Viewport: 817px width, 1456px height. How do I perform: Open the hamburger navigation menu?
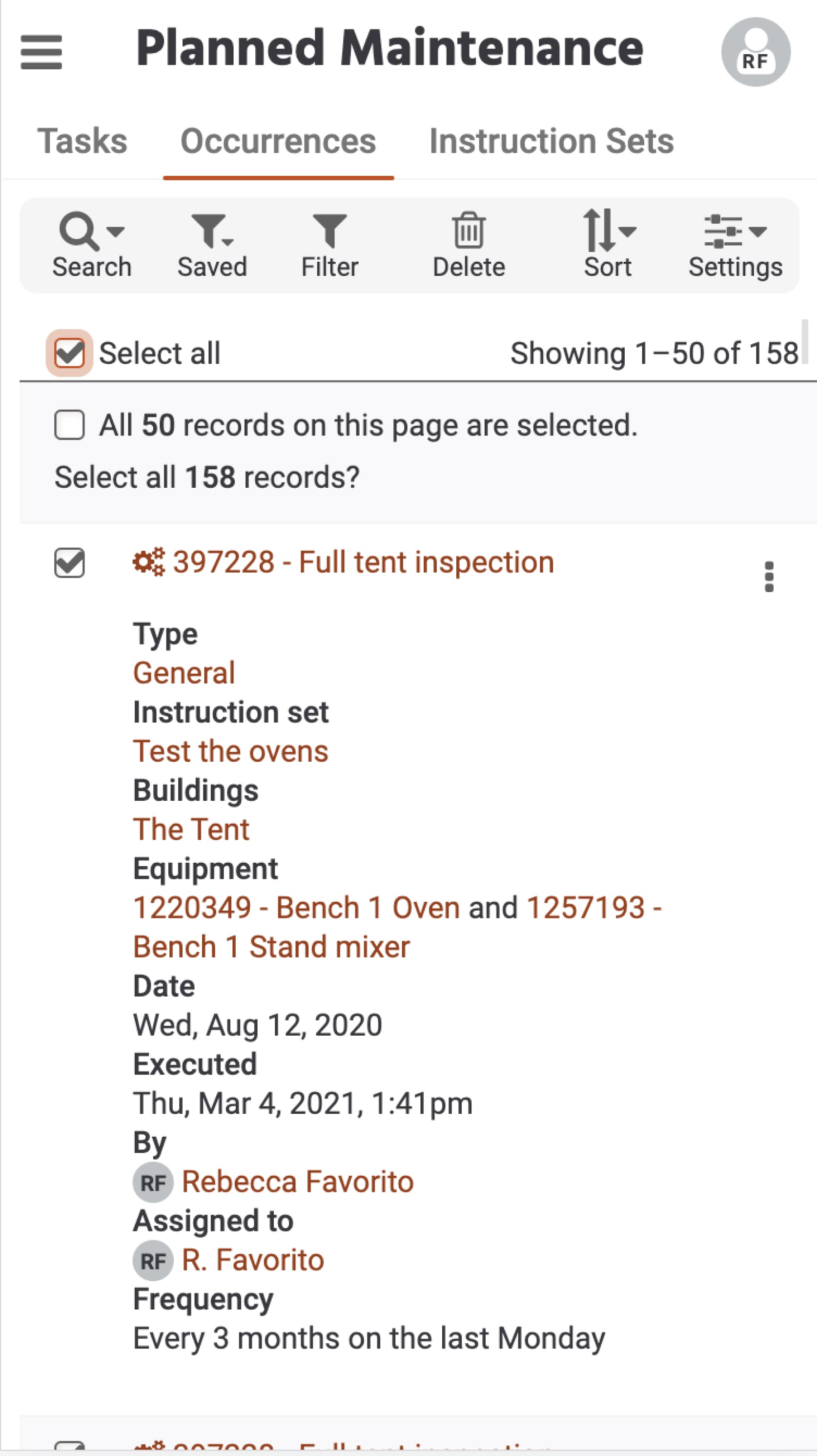coord(41,52)
